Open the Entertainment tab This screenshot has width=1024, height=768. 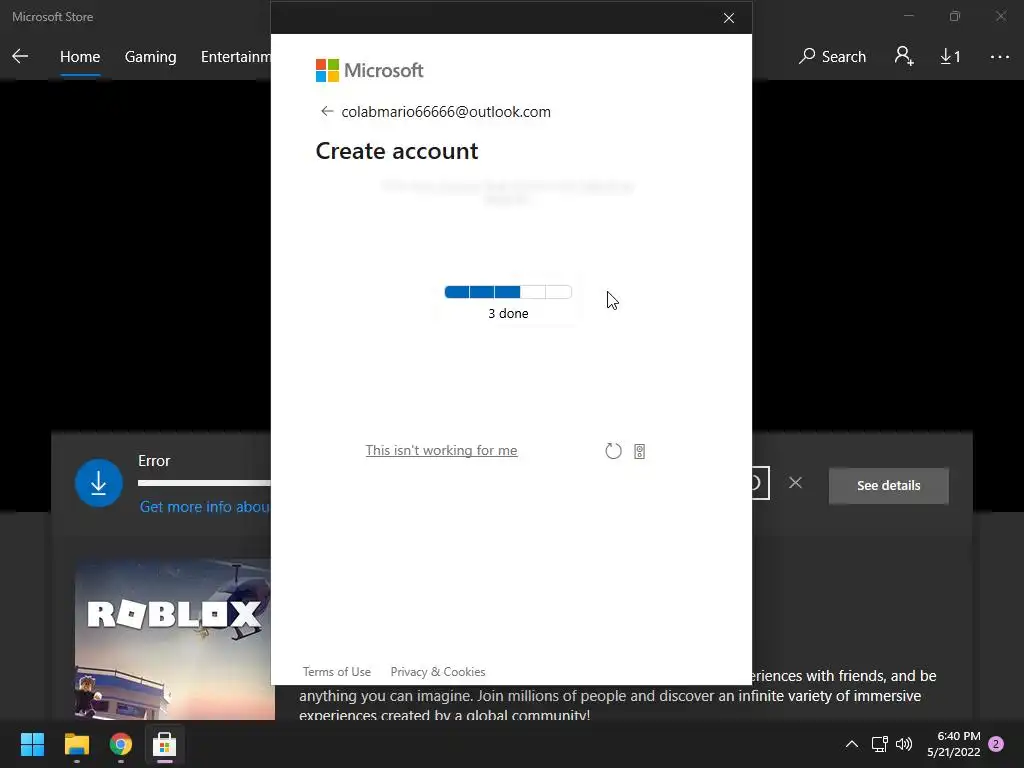coord(236,57)
